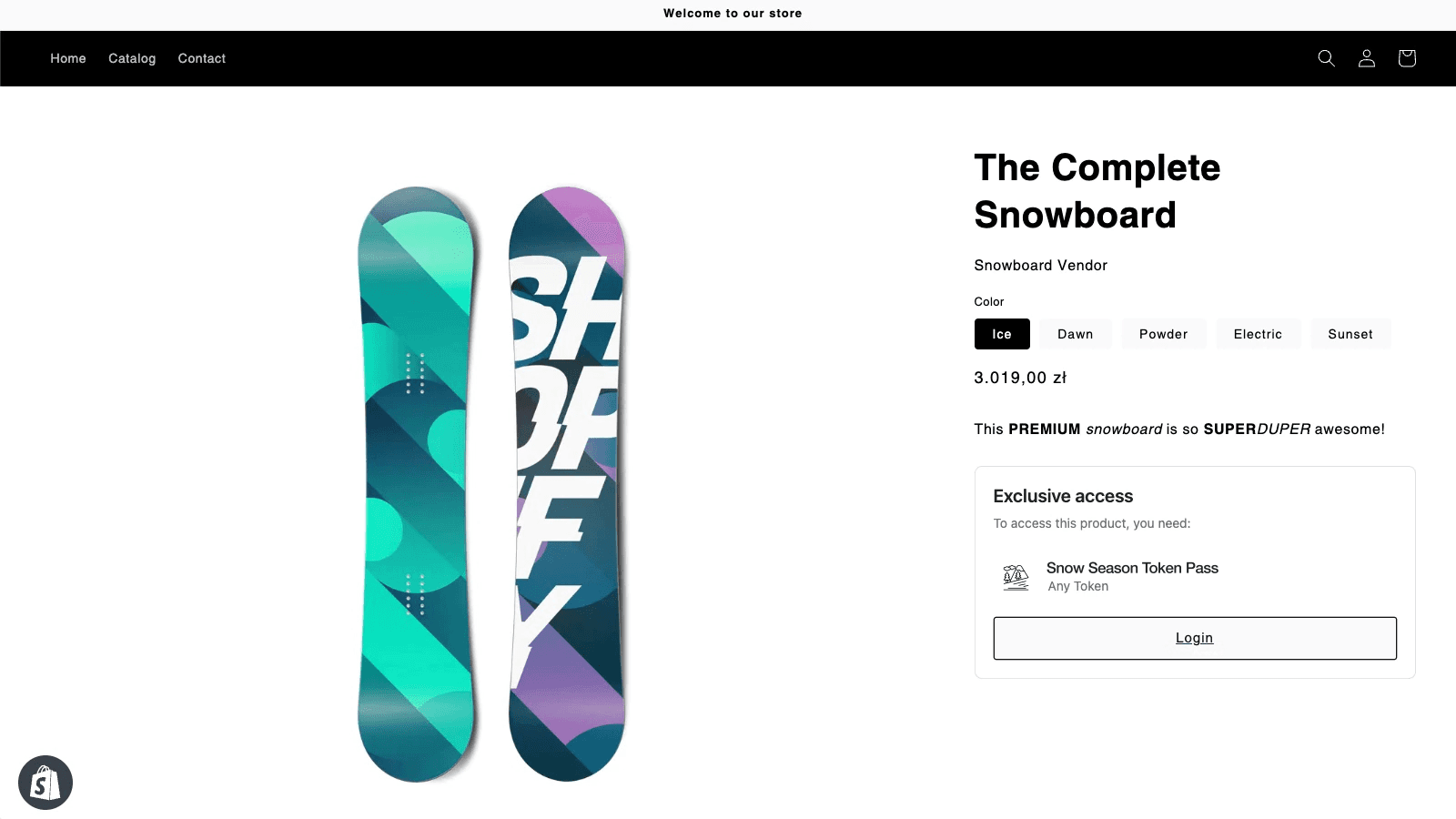Open the search icon in header
Screen dimensions: 1456x819
1326,58
